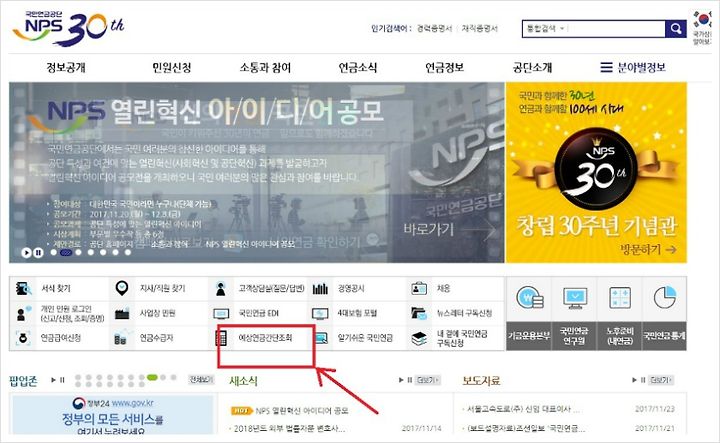Open the 소통과 참여 menu

pyautogui.click(x=265, y=67)
